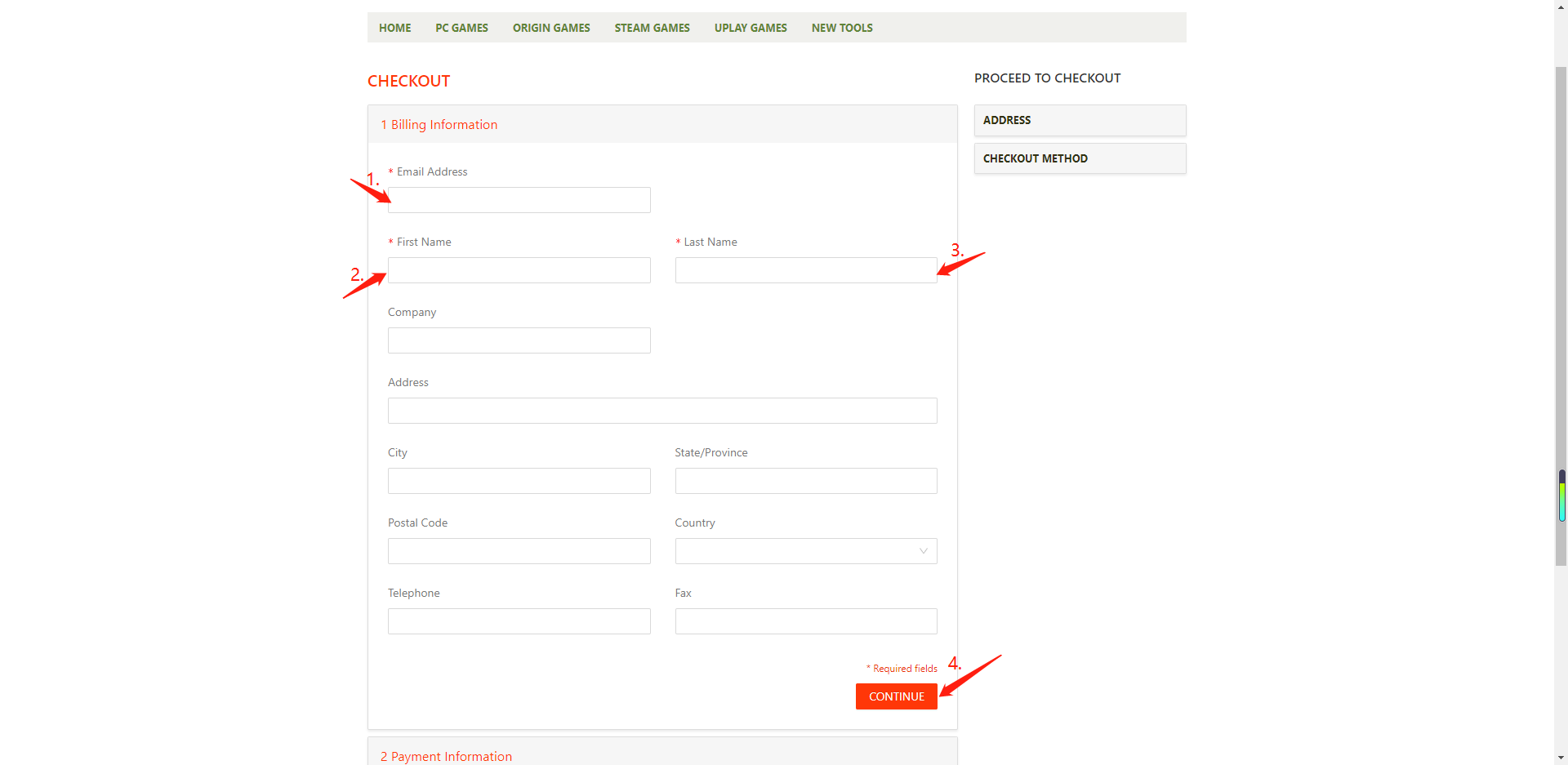Image resolution: width=1568 pixels, height=765 pixels.
Task: Focus the First Name input
Action: 519,270
